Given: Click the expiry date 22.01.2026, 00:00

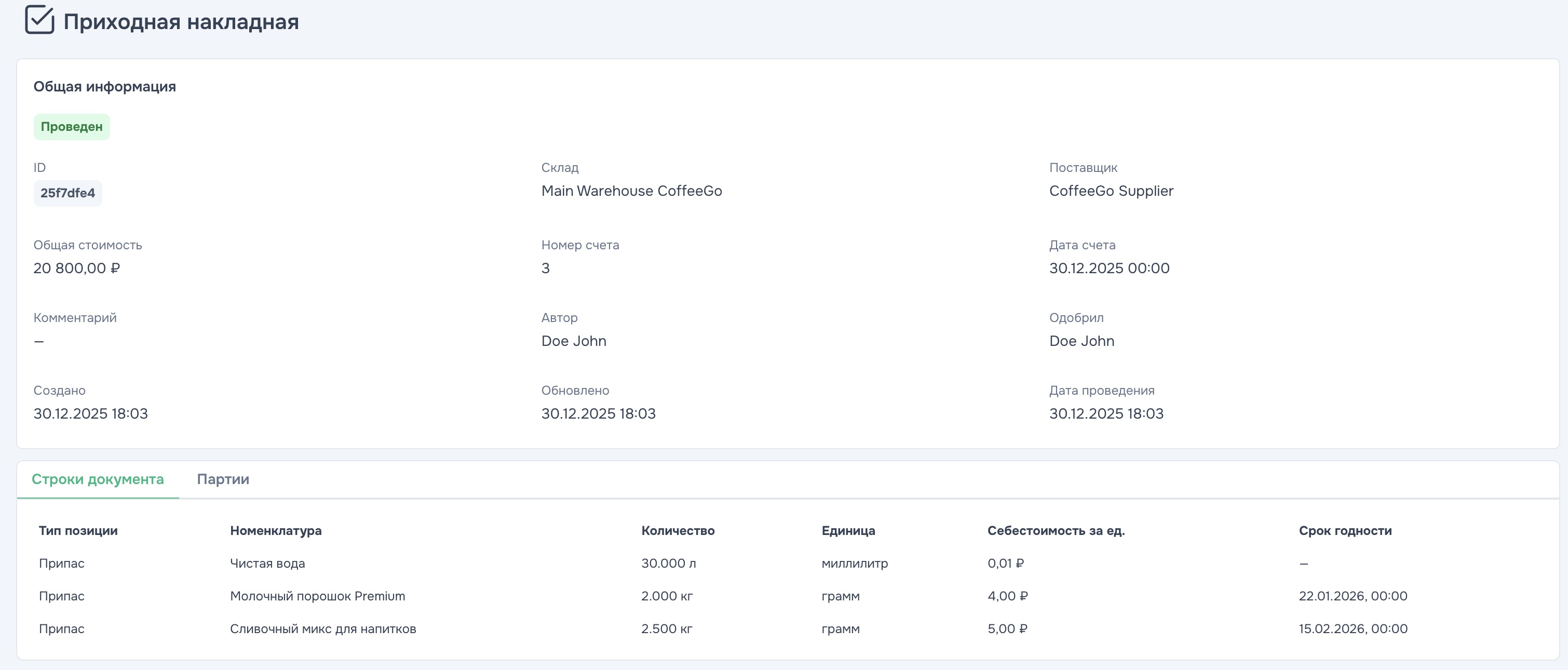Looking at the screenshot, I should point(1353,596).
